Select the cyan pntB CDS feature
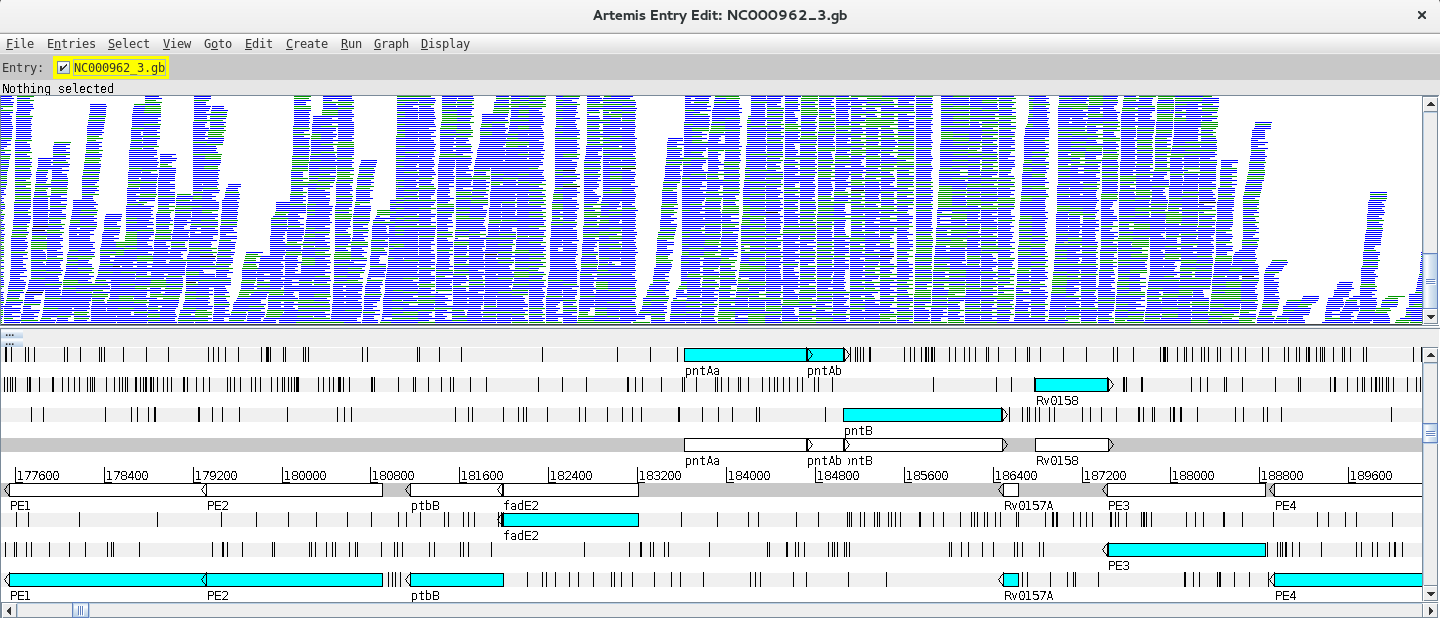Viewport: 1440px width, 618px height. click(922, 415)
